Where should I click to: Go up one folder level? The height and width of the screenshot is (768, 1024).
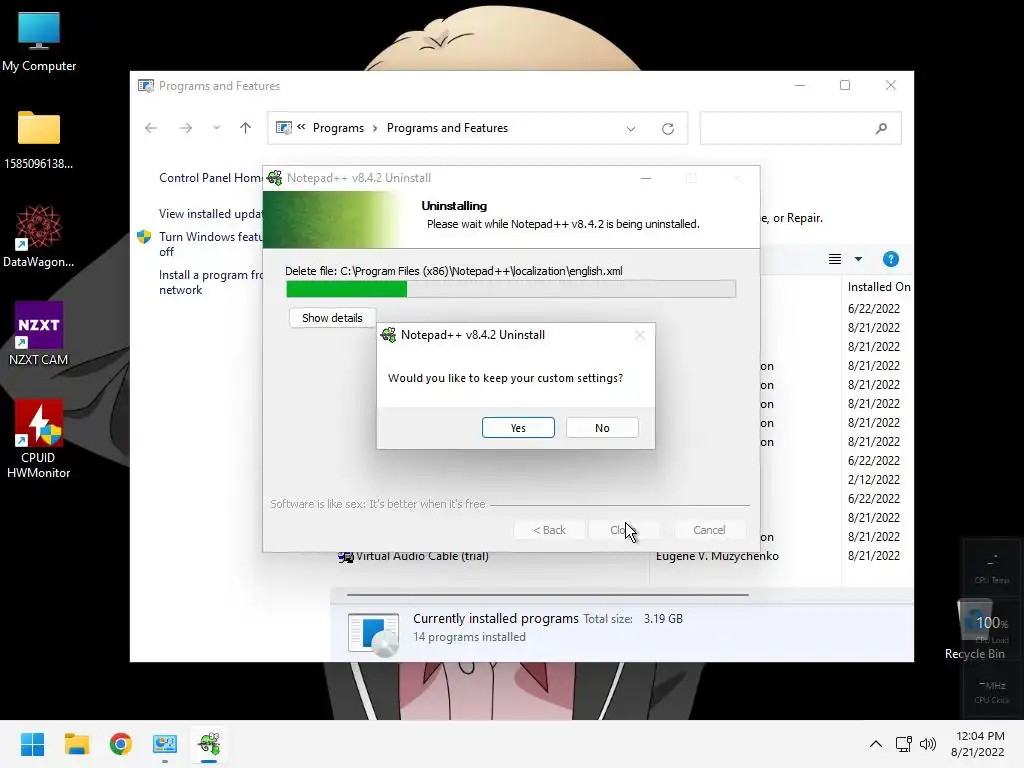tap(246, 128)
